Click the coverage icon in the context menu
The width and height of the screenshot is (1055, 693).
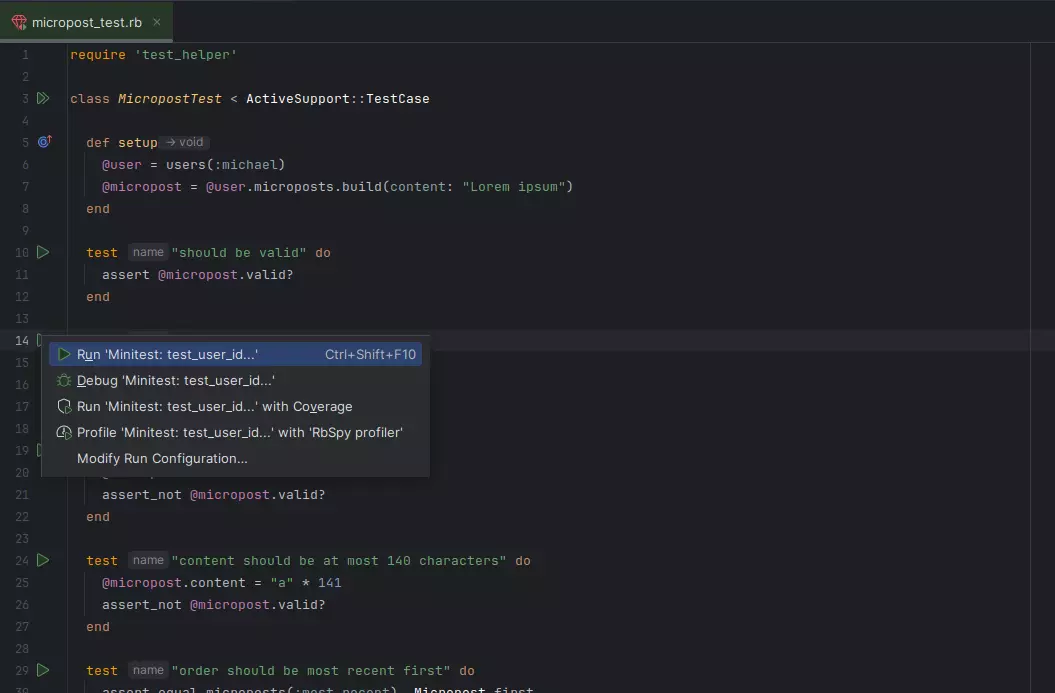pos(63,406)
